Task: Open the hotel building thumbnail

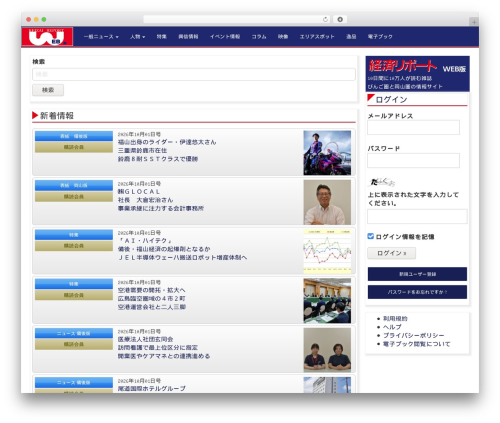Action: (327, 385)
